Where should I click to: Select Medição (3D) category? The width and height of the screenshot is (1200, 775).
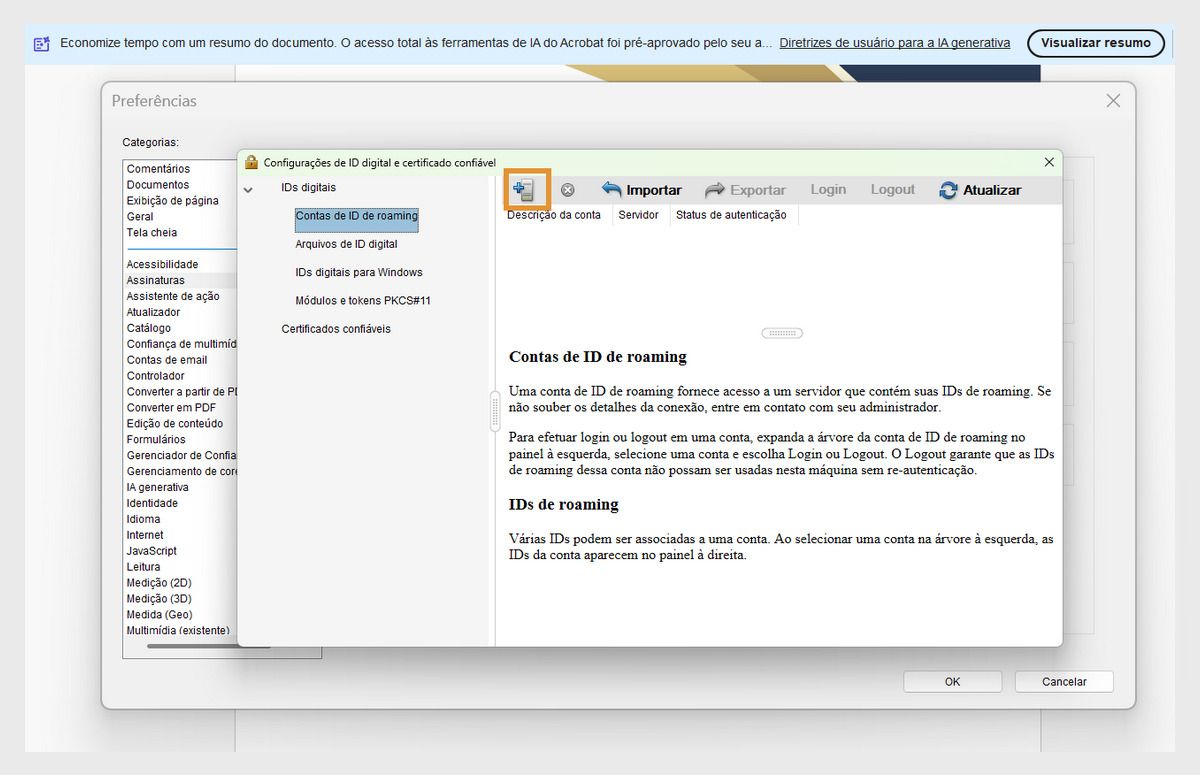coord(159,599)
